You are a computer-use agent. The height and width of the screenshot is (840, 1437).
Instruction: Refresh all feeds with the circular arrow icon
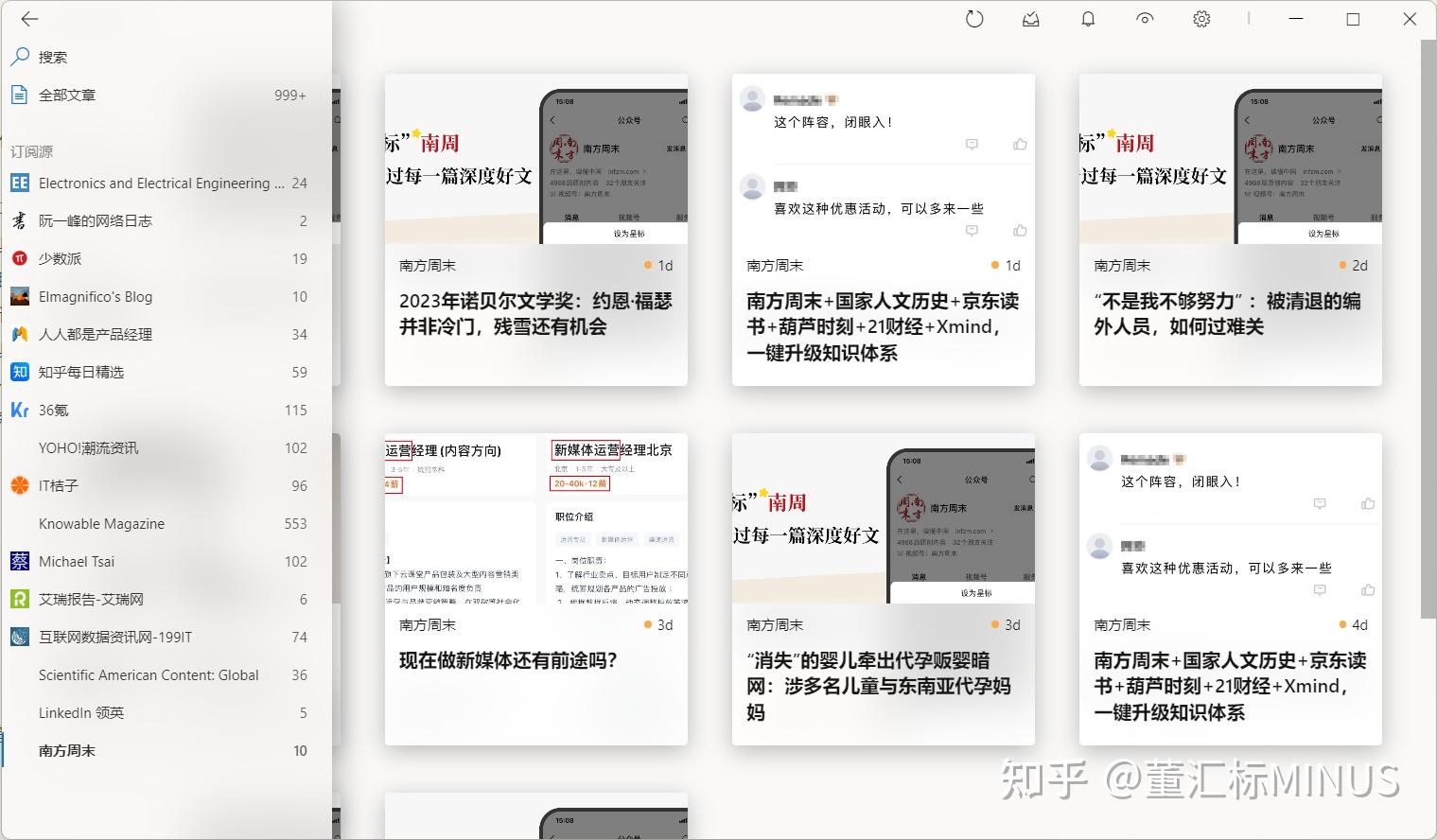click(974, 19)
